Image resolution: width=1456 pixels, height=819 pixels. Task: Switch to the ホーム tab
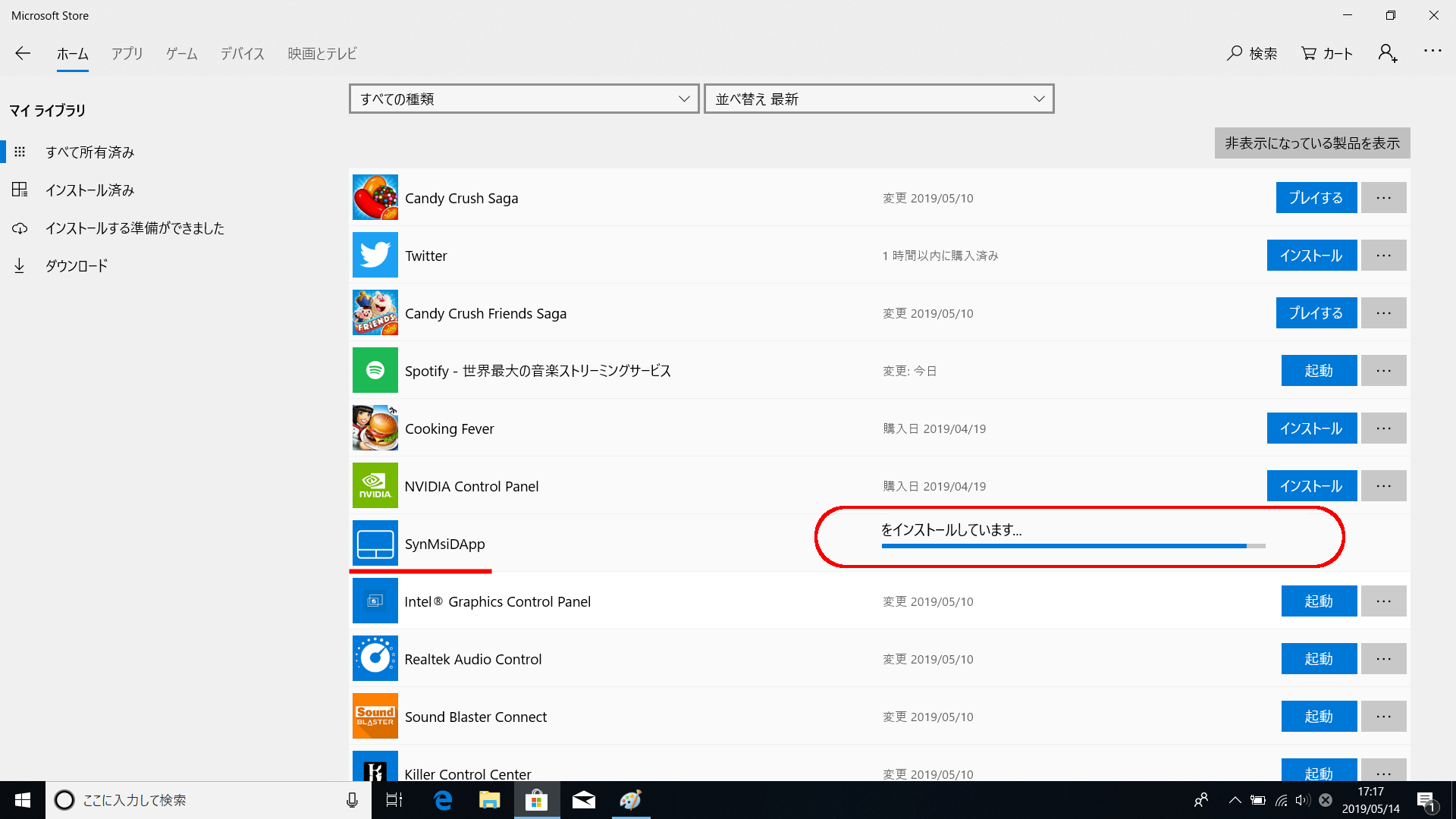tap(73, 54)
